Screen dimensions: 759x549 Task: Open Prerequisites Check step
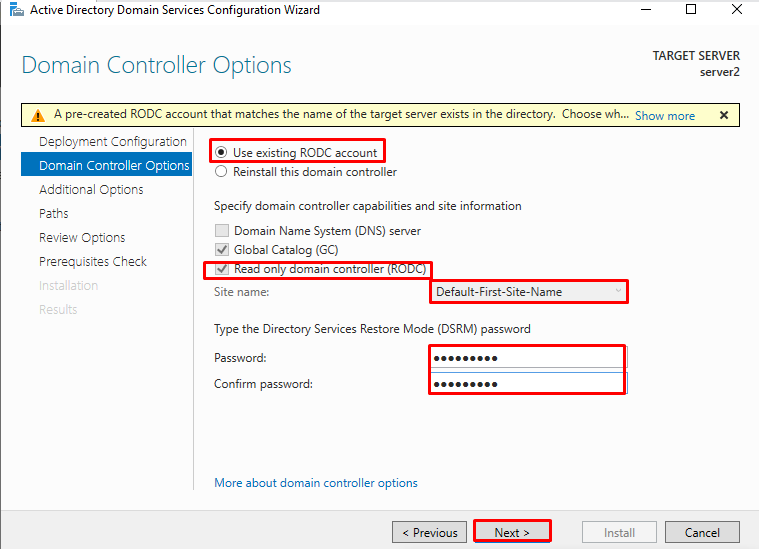93,261
